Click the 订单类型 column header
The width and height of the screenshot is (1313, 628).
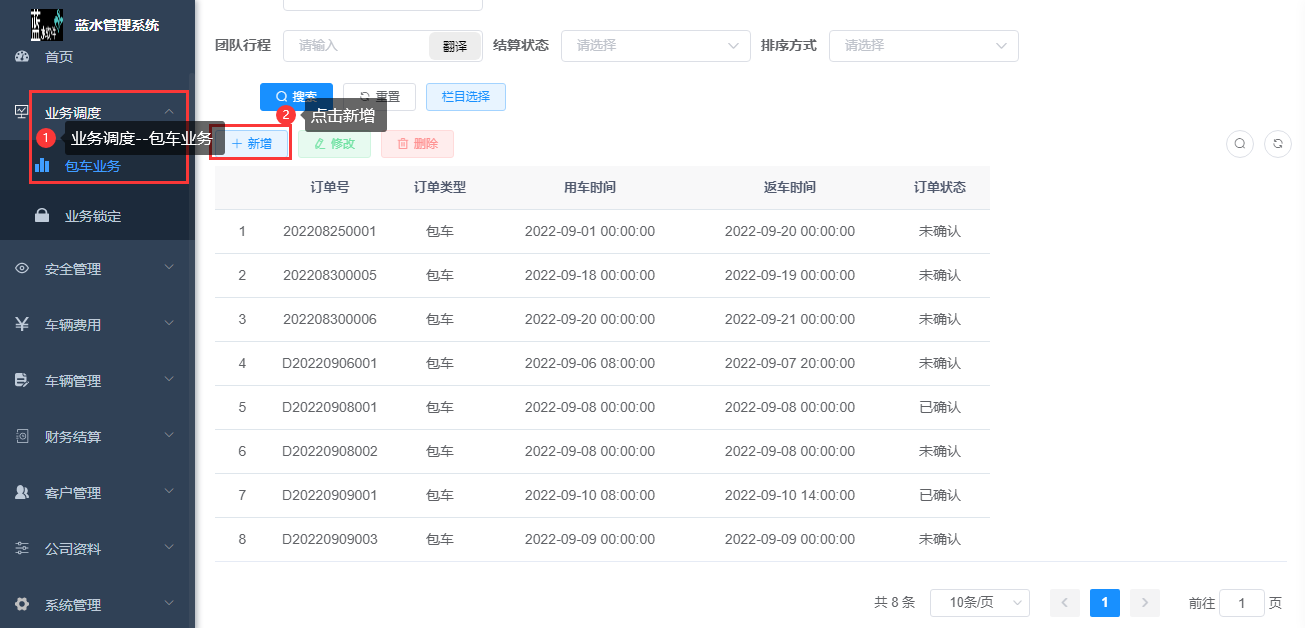tap(440, 188)
